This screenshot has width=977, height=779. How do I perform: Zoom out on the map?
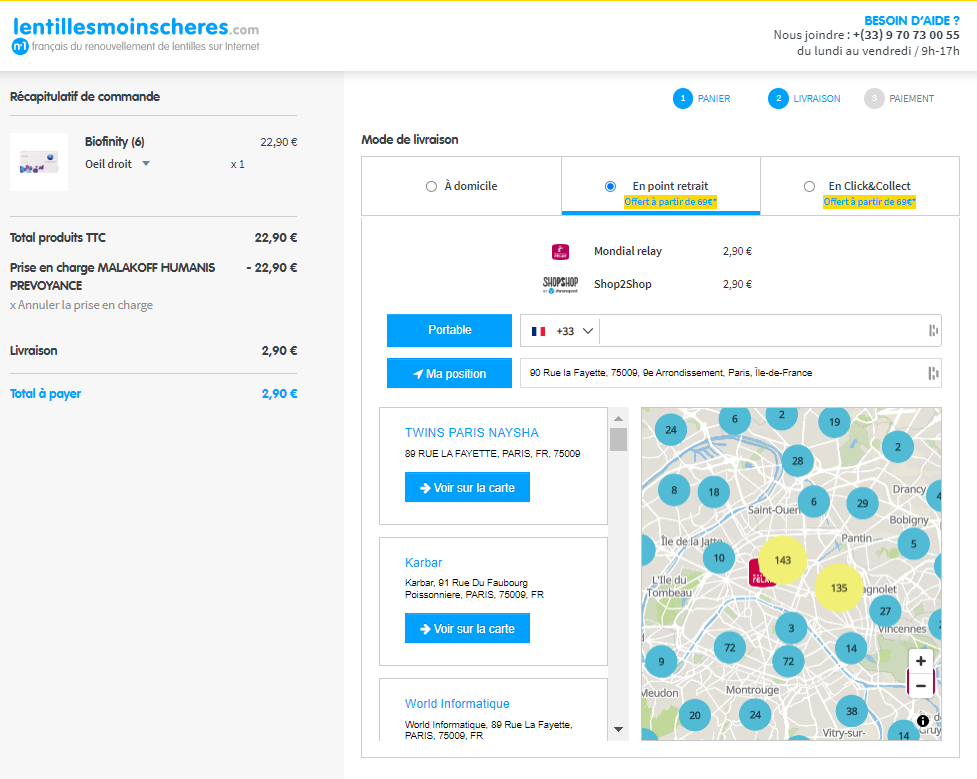coord(920,687)
